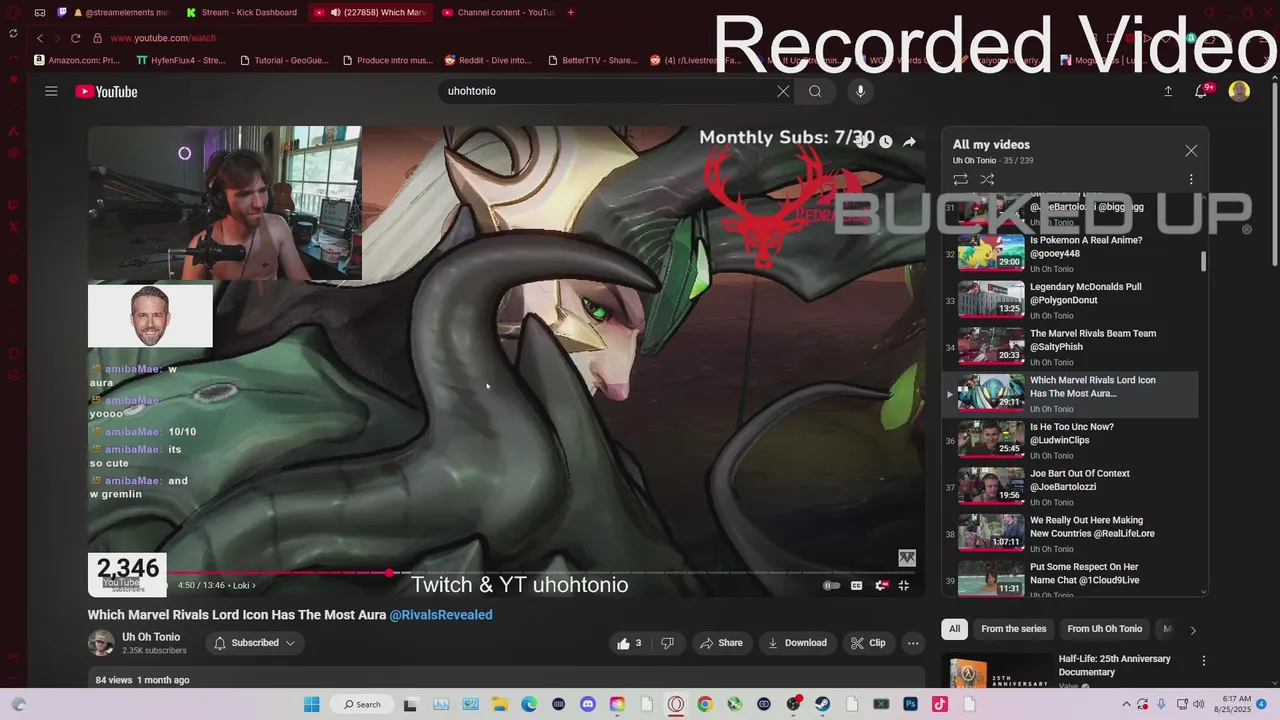
Task: Open playlist three-dot options menu
Action: coord(1191,179)
